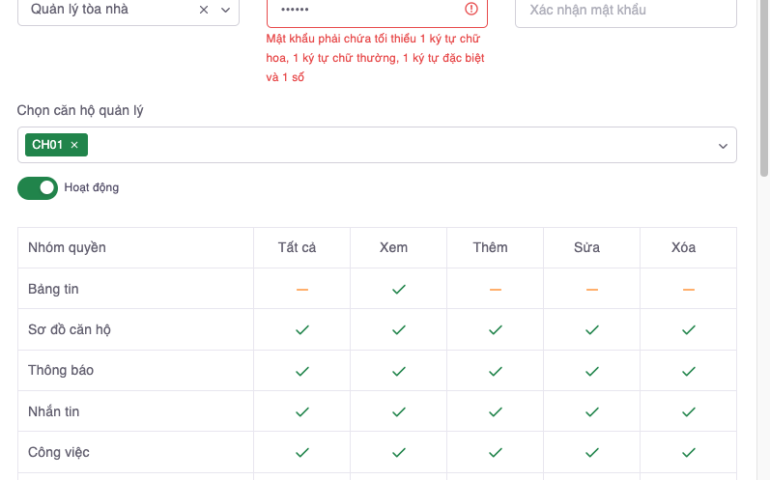The image size is (770, 480).
Task: Open the Quản lý tòa nhà dropdown
Action: point(224,10)
